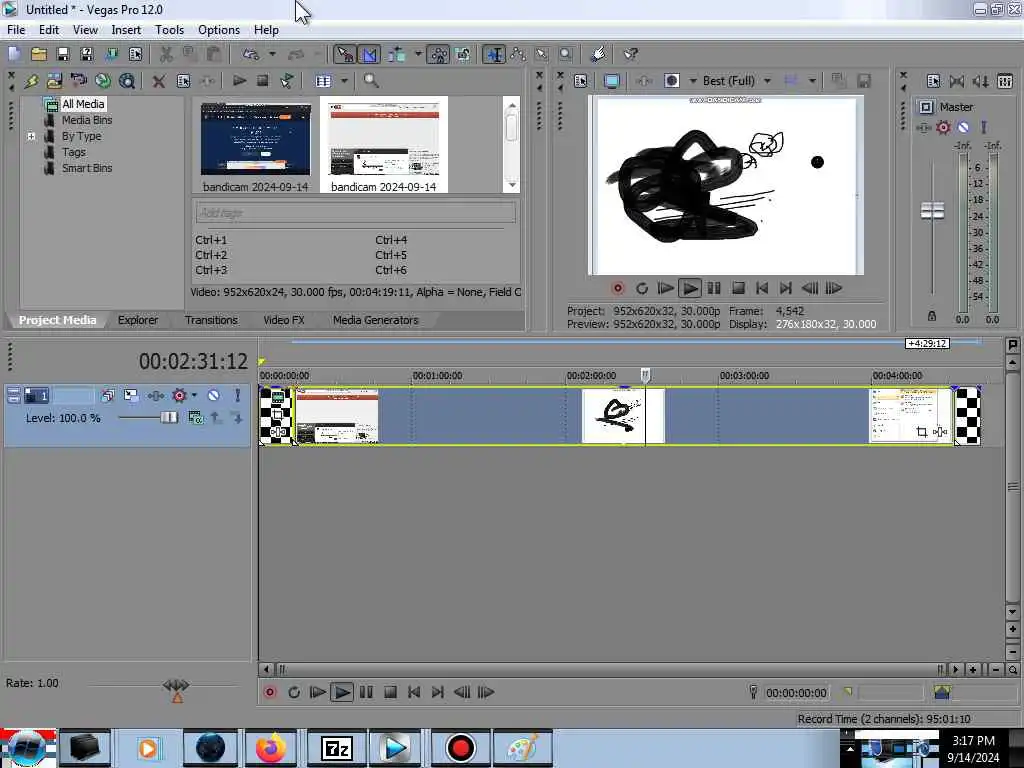Select the Selection Edit tool

click(541, 54)
